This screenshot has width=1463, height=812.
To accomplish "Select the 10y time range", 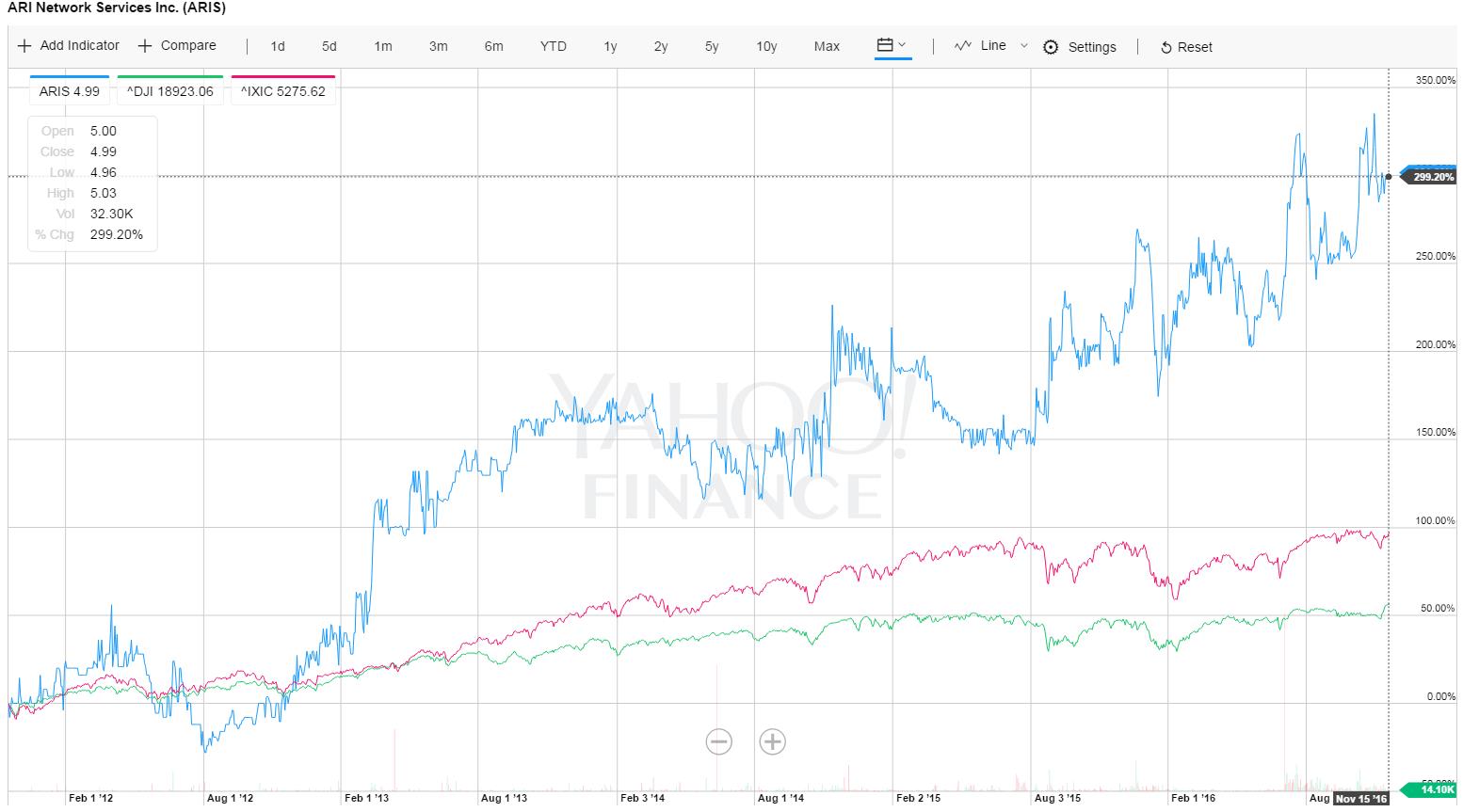I will coord(766,46).
